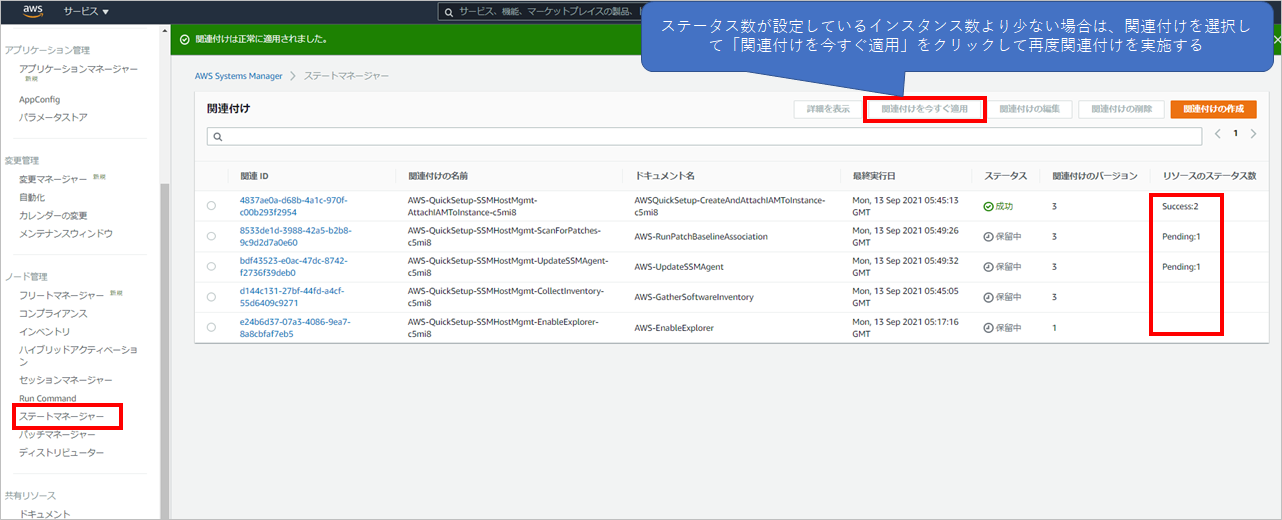
Task: Click the green success check icon in banner
Action: click(185, 39)
